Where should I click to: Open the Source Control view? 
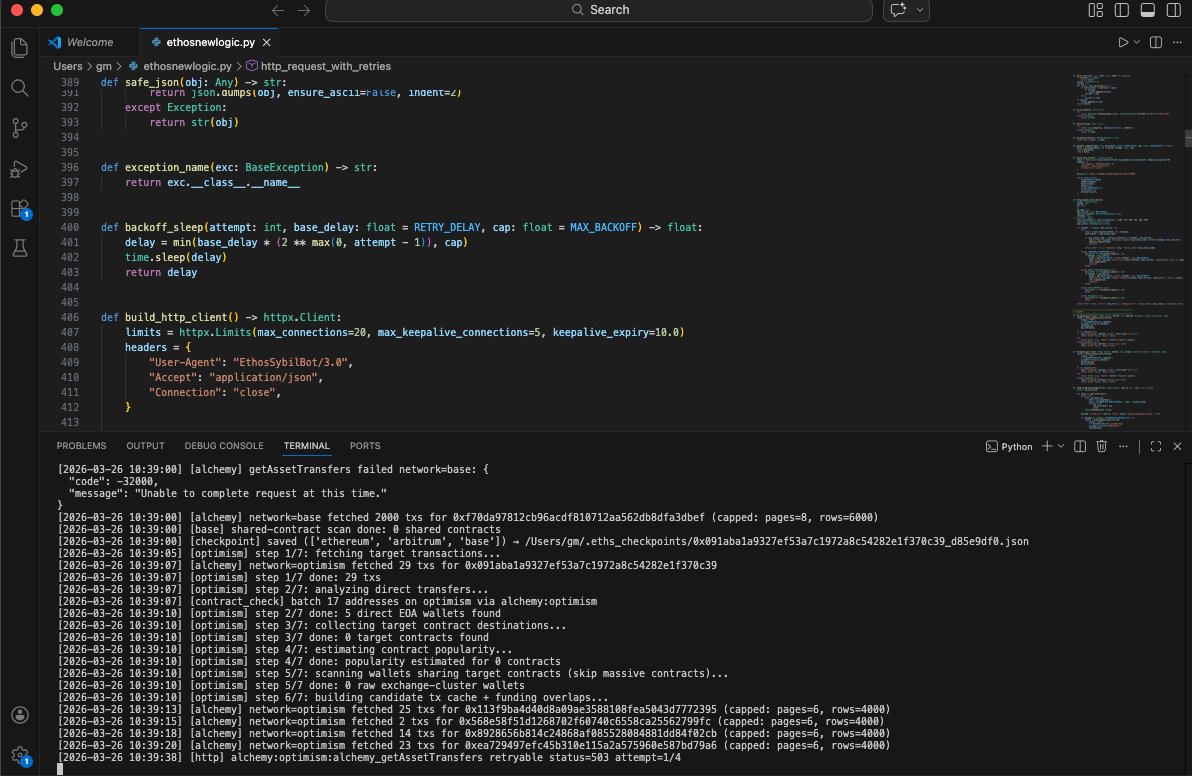(20, 128)
